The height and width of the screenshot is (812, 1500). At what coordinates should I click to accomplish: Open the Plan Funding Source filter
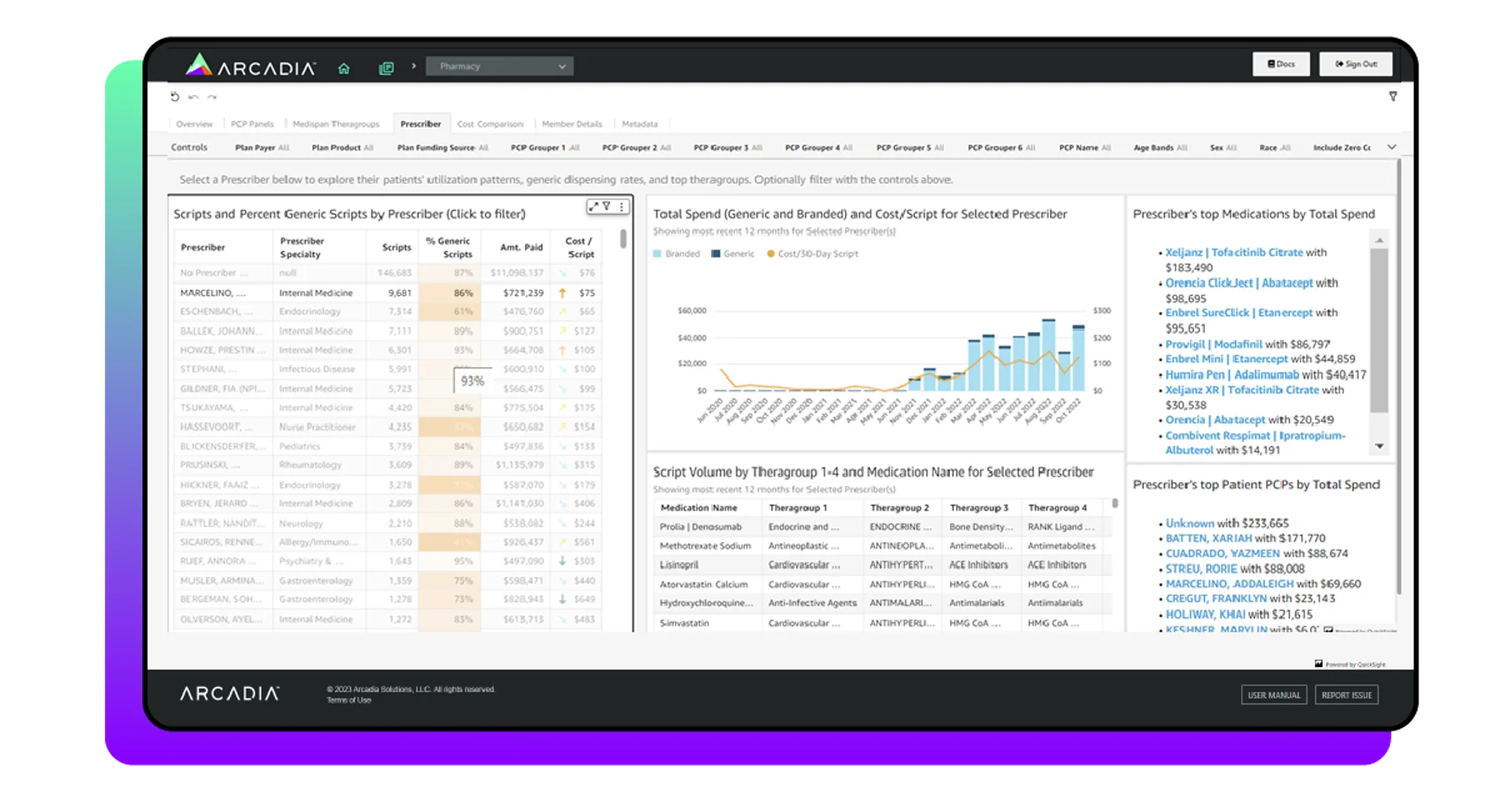click(442, 147)
